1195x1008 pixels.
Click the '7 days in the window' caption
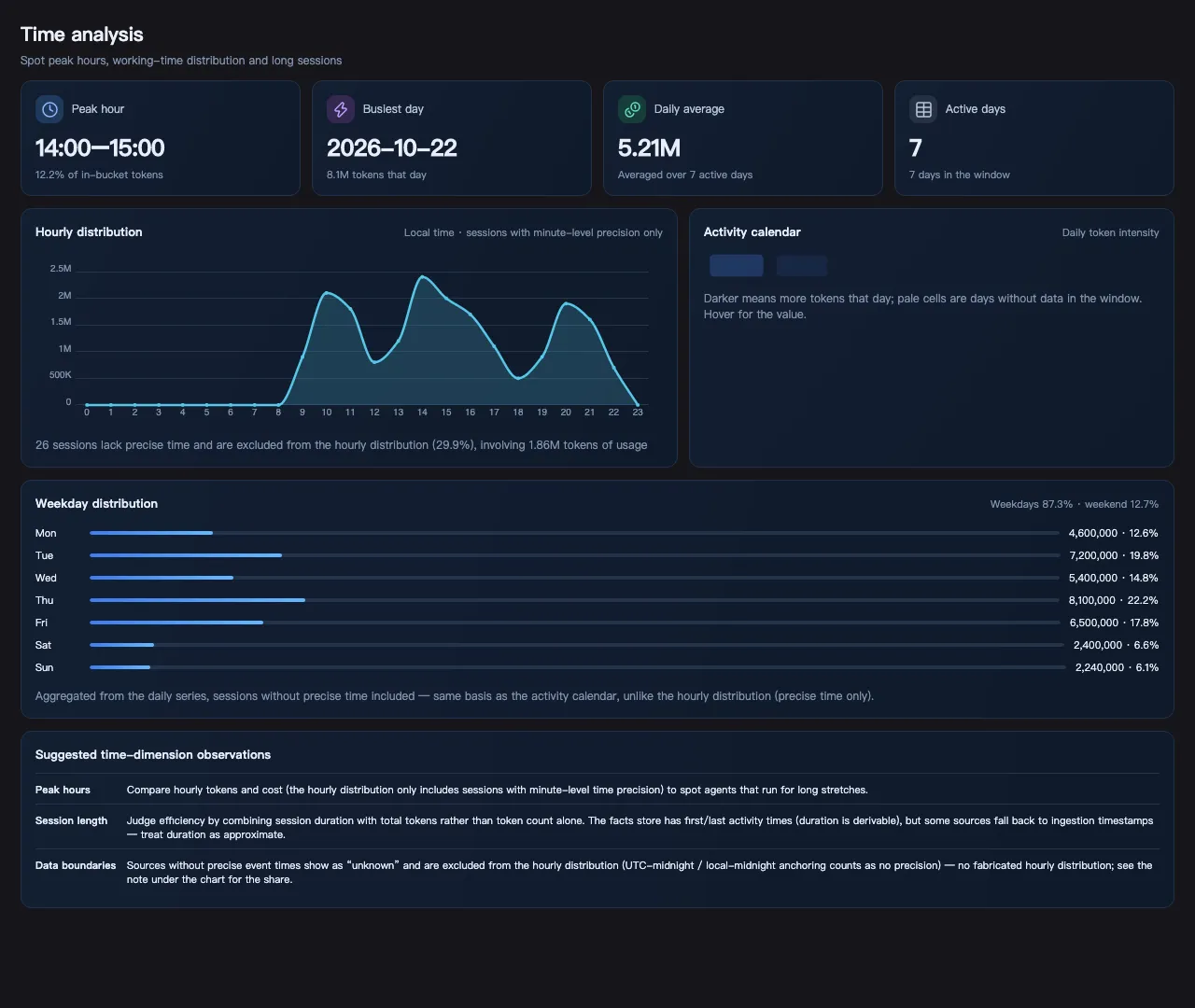pos(959,175)
